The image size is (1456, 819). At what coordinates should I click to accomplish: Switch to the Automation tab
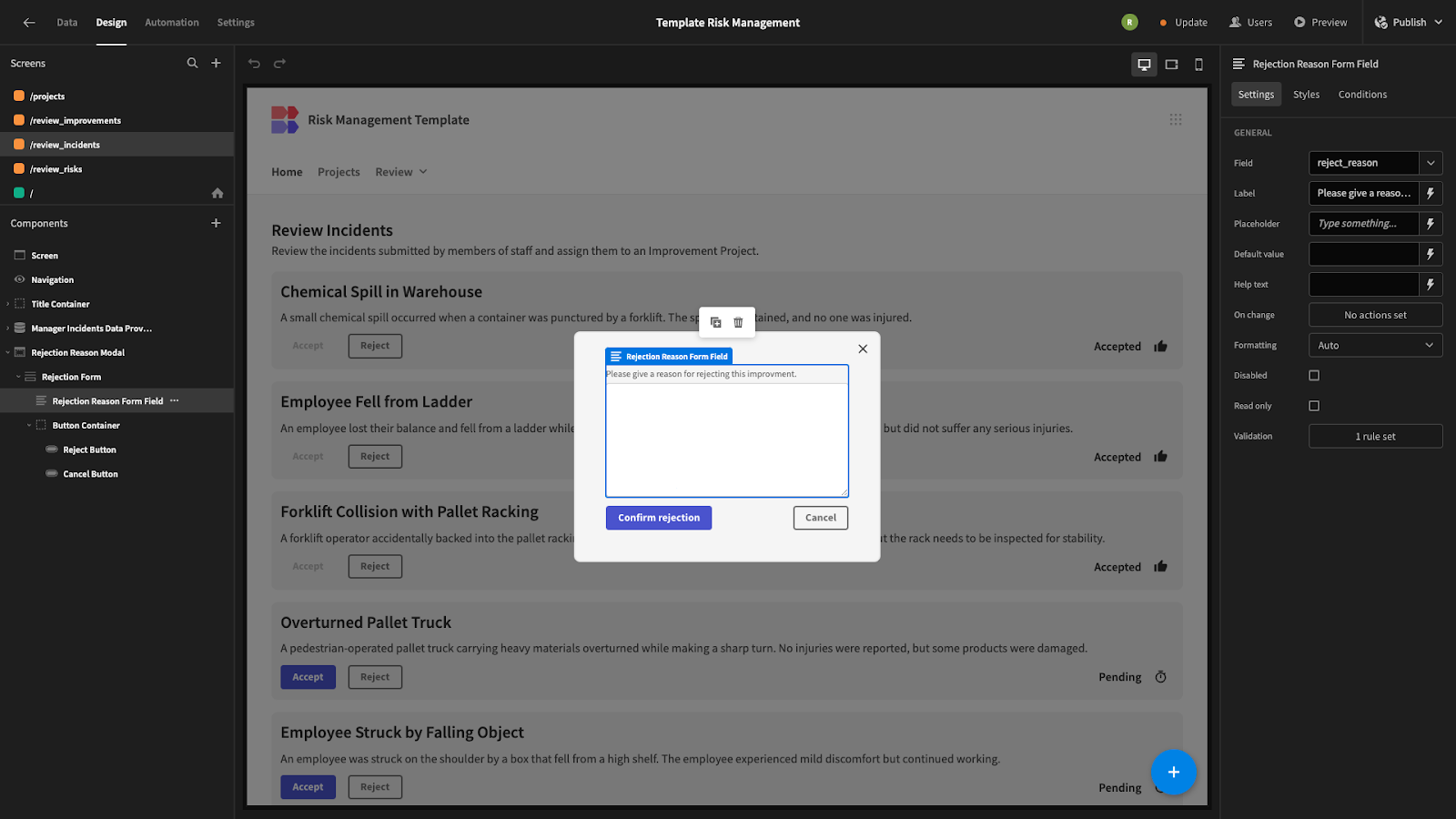click(x=172, y=23)
